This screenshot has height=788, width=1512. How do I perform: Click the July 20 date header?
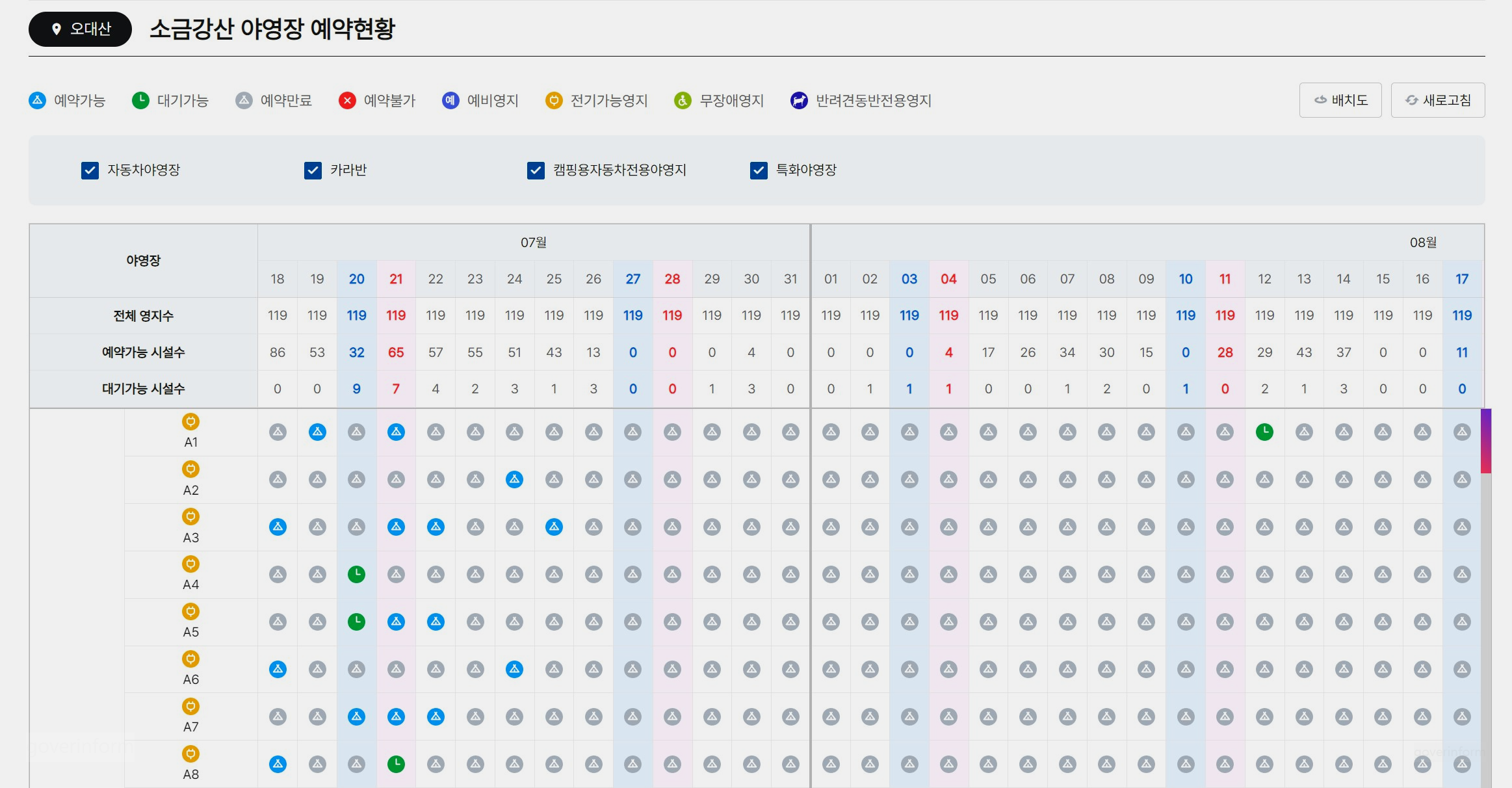coord(356,279)
